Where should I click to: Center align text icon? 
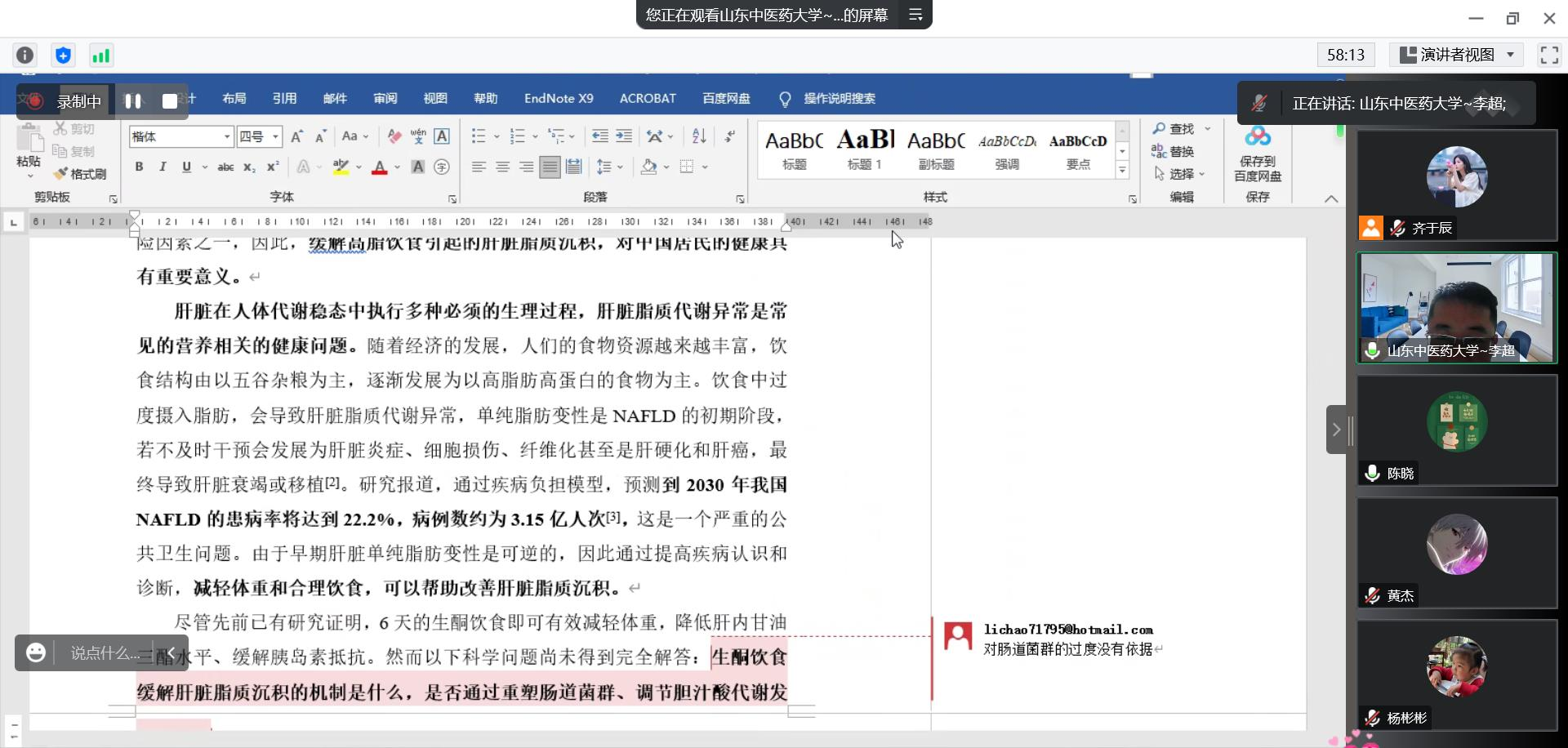coord(502,167)
